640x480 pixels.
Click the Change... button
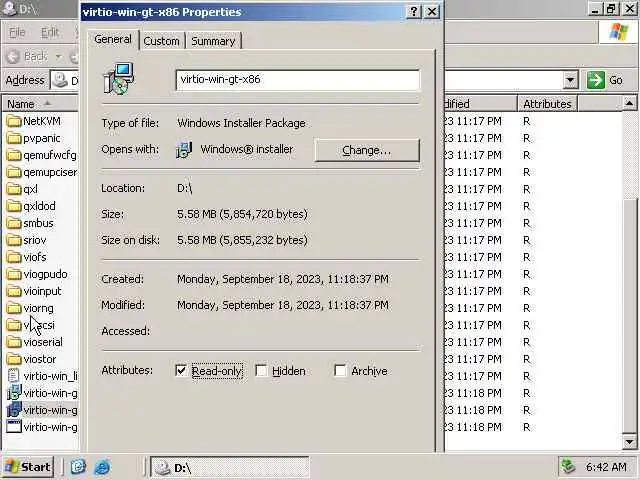pyautogui.click(x=367, y=150)
